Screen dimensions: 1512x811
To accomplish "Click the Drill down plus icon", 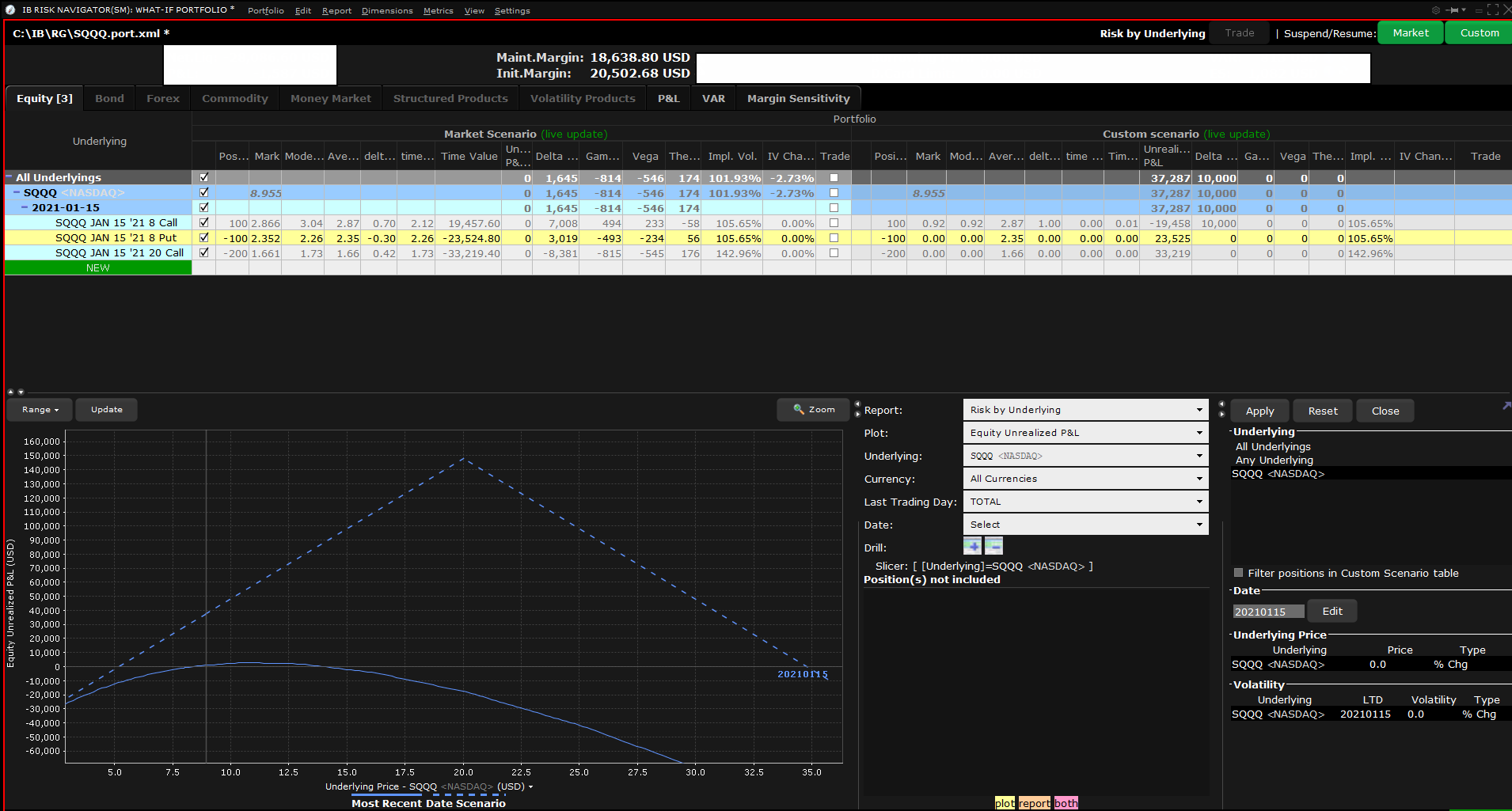I will click(972, 546).
